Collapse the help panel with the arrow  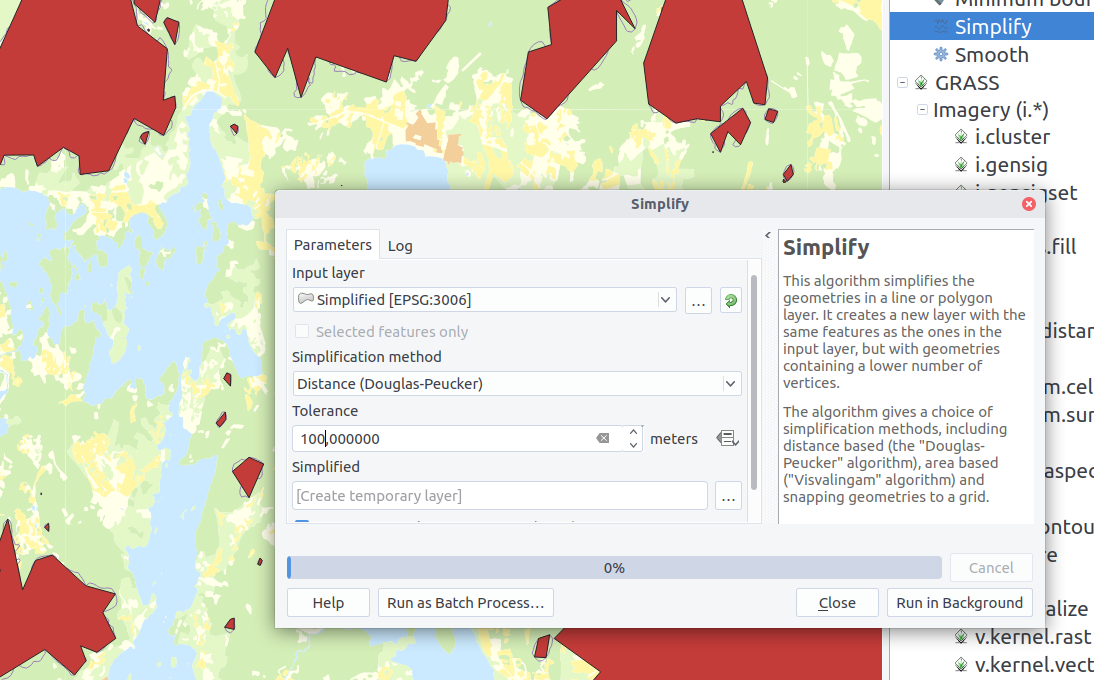(768, 236)
